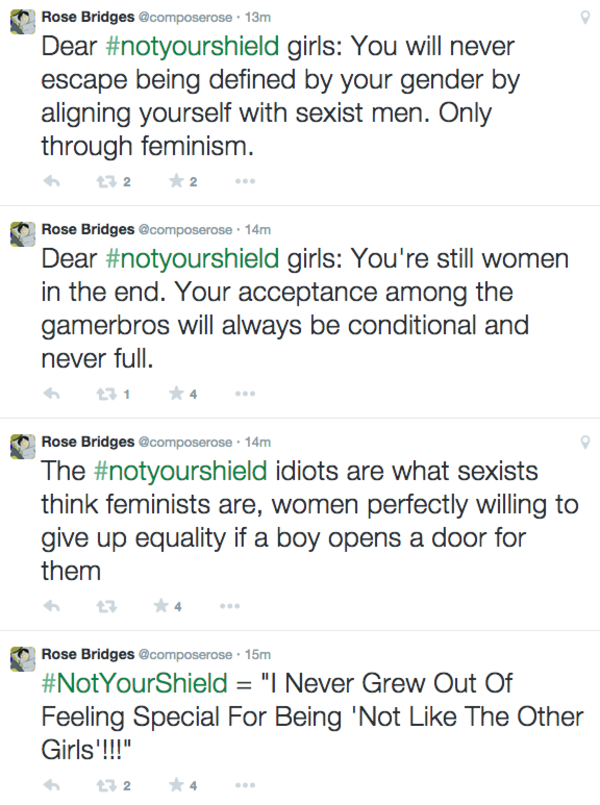Click the location pin on the first tweet
This screenshot has height=805, width=600.
tap(585, 16)
